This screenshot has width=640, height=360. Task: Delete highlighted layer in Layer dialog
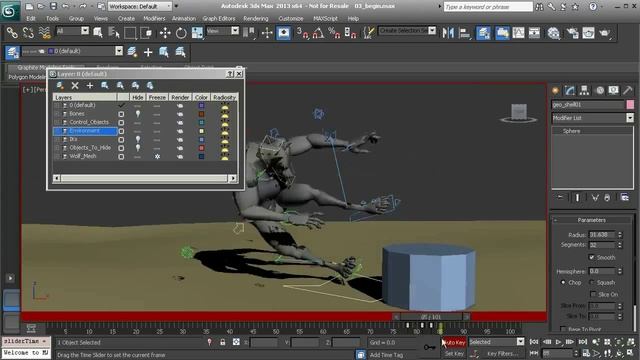pyautogui.click(x=75, y=85)
